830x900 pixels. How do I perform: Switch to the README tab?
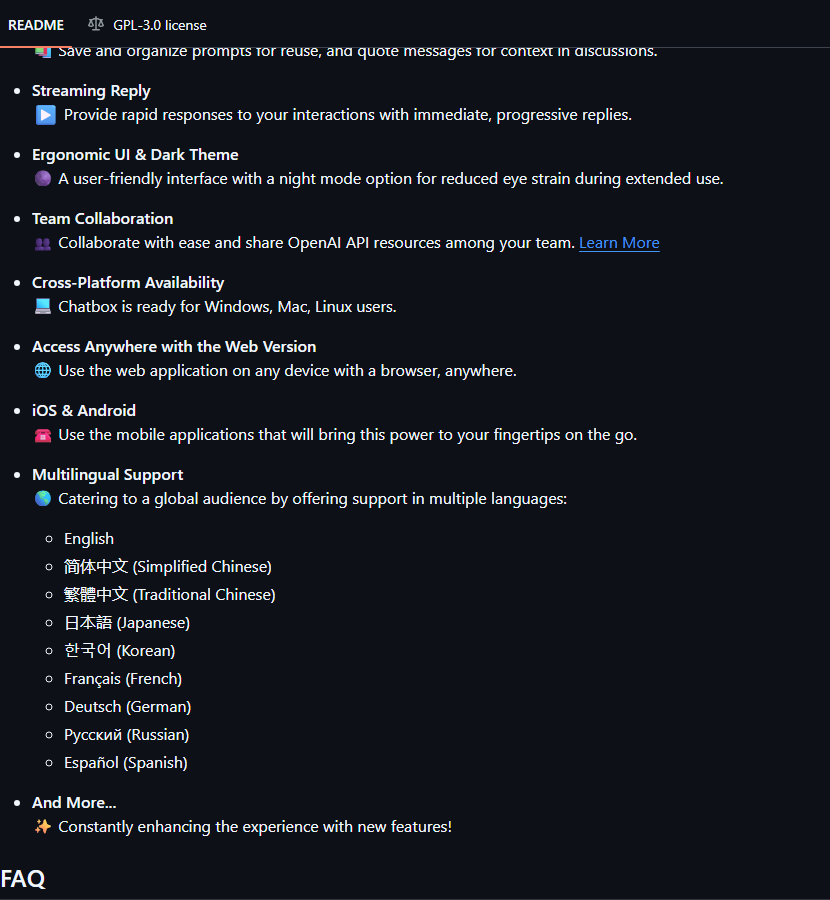[35, 24]
